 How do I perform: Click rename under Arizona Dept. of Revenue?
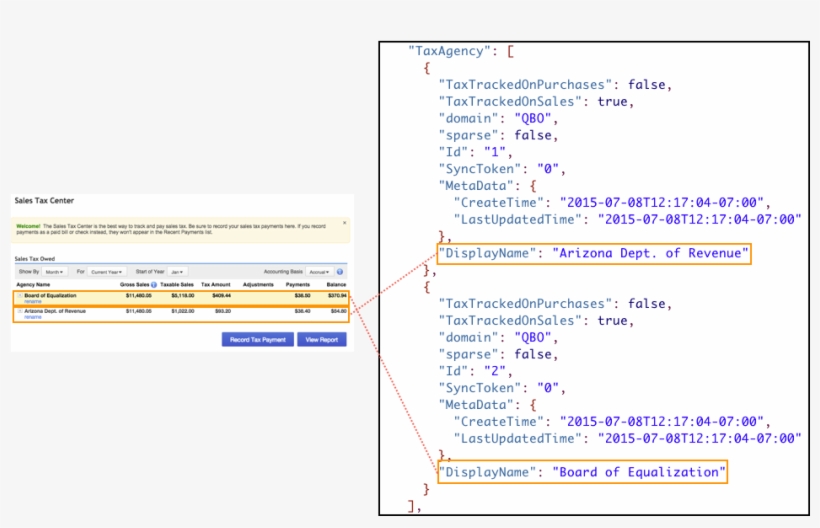click(32, 317)
